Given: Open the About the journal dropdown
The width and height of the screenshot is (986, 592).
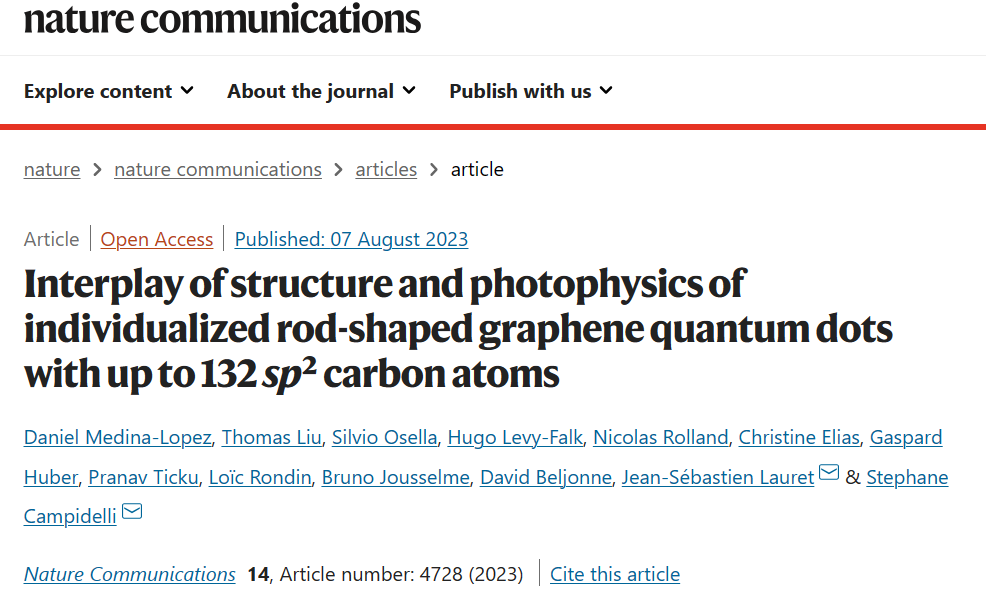Looking at the screenshot, I should pos(321,91).
